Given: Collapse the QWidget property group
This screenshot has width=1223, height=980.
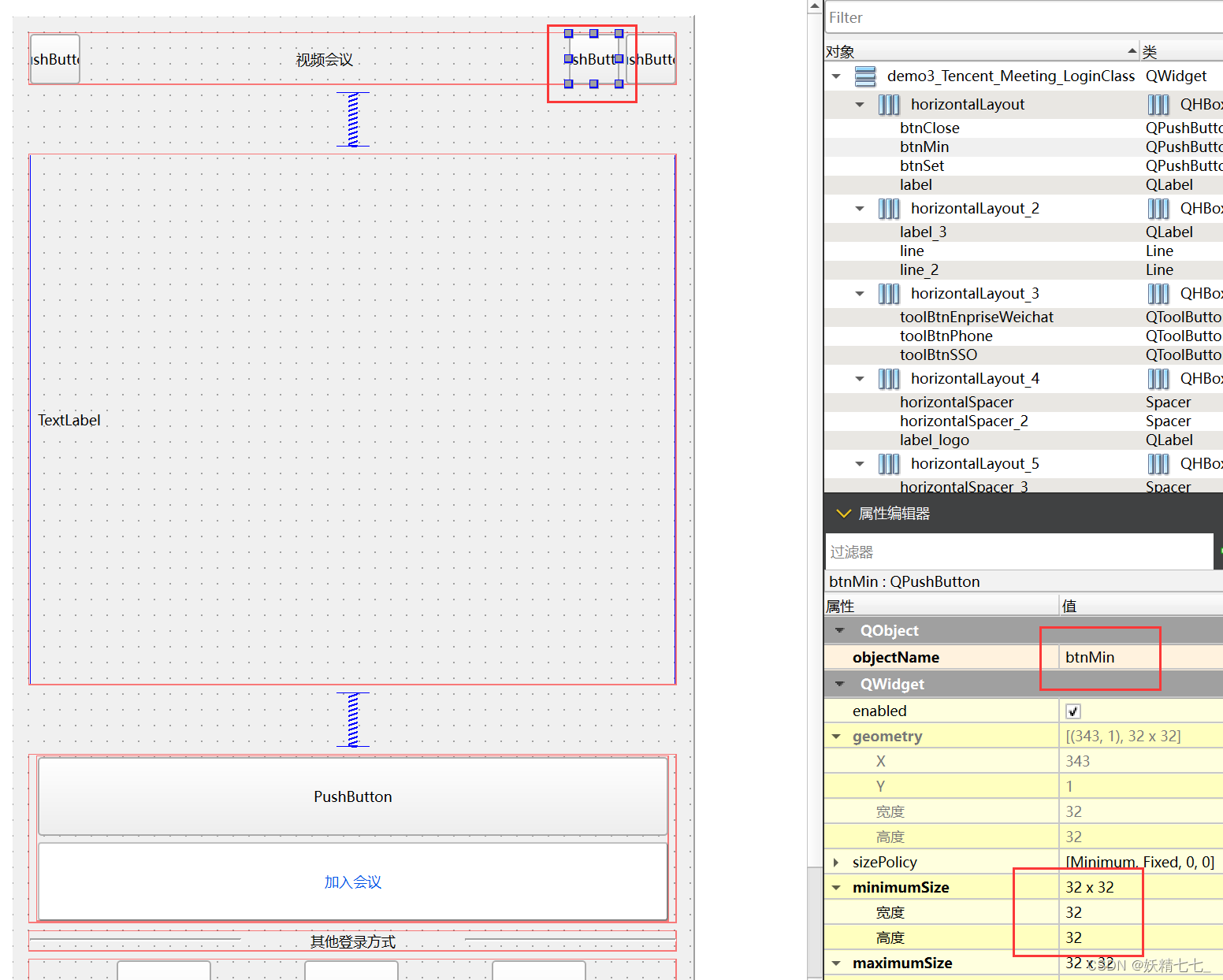Looking at the screenshot, I should tap(840, 685).
